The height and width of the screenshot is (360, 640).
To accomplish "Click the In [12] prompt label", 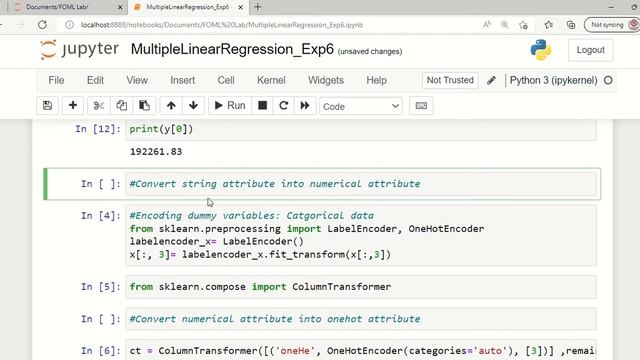I will pos(98,129).
